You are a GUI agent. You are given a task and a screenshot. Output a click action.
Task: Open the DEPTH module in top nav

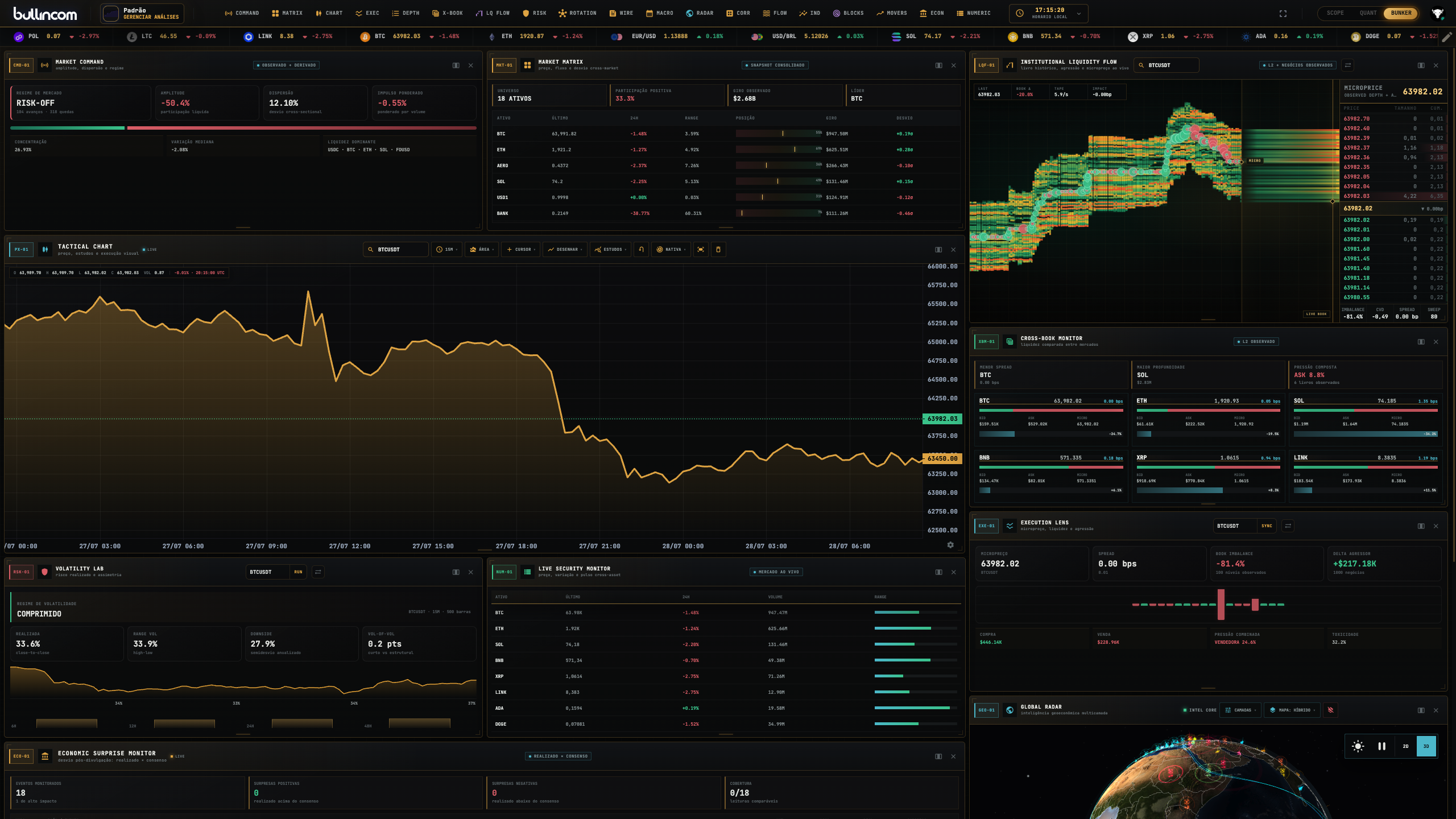(406, 13)
